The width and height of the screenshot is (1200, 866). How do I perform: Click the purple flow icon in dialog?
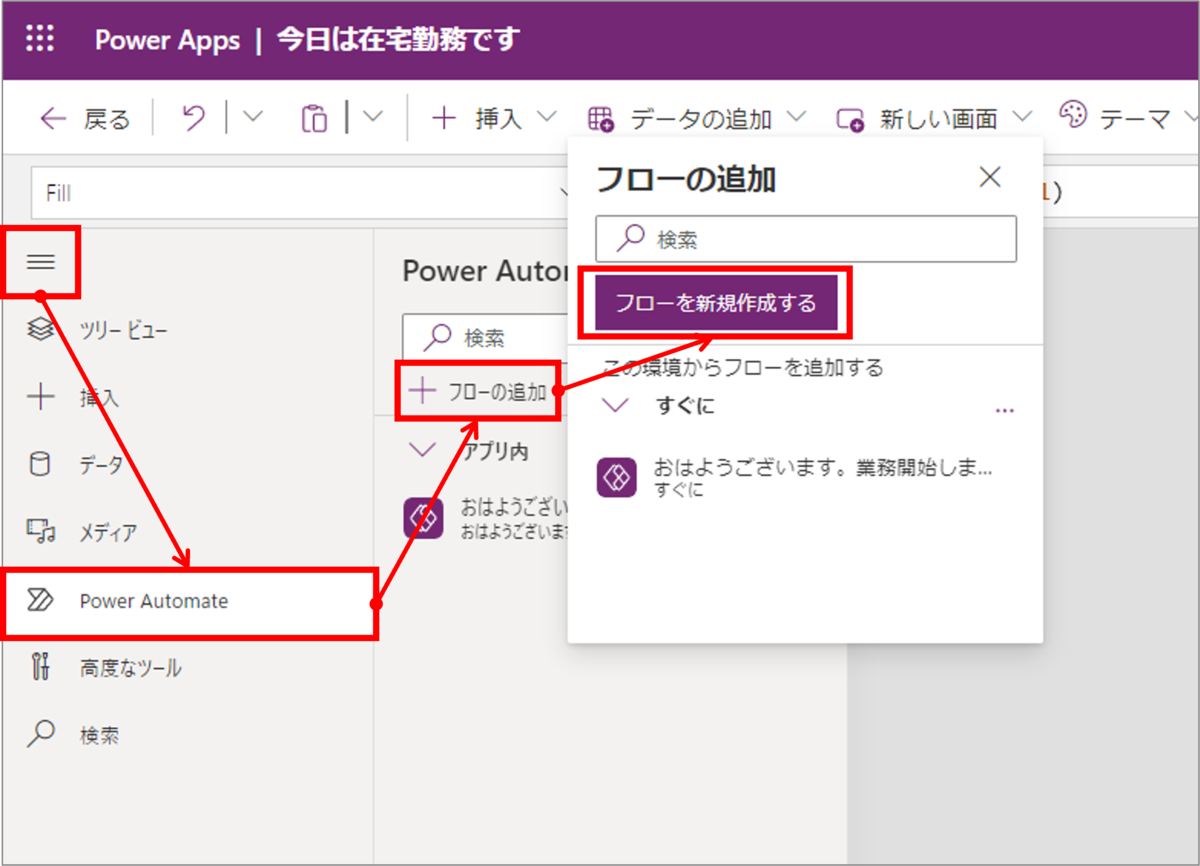pos(617,478)
